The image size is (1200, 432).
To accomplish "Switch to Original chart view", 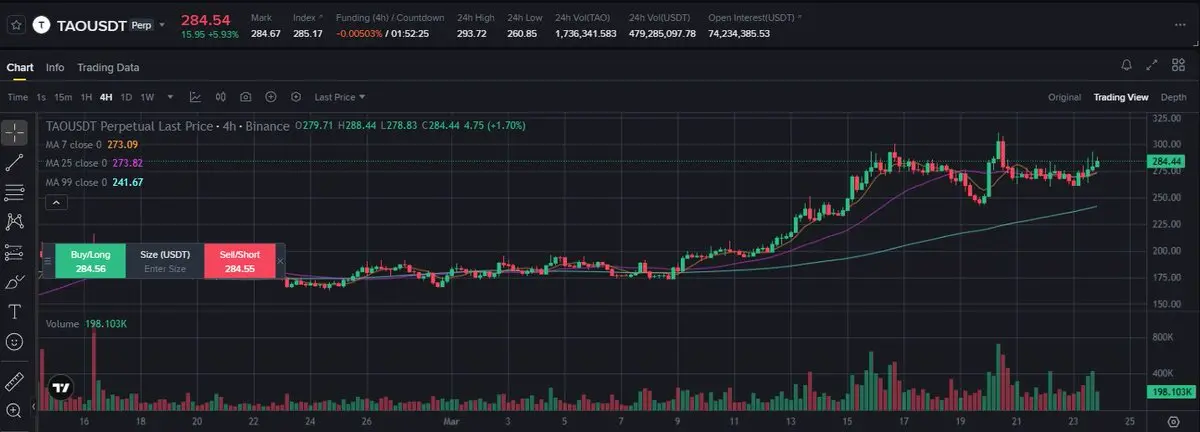I will [1064, 97].
